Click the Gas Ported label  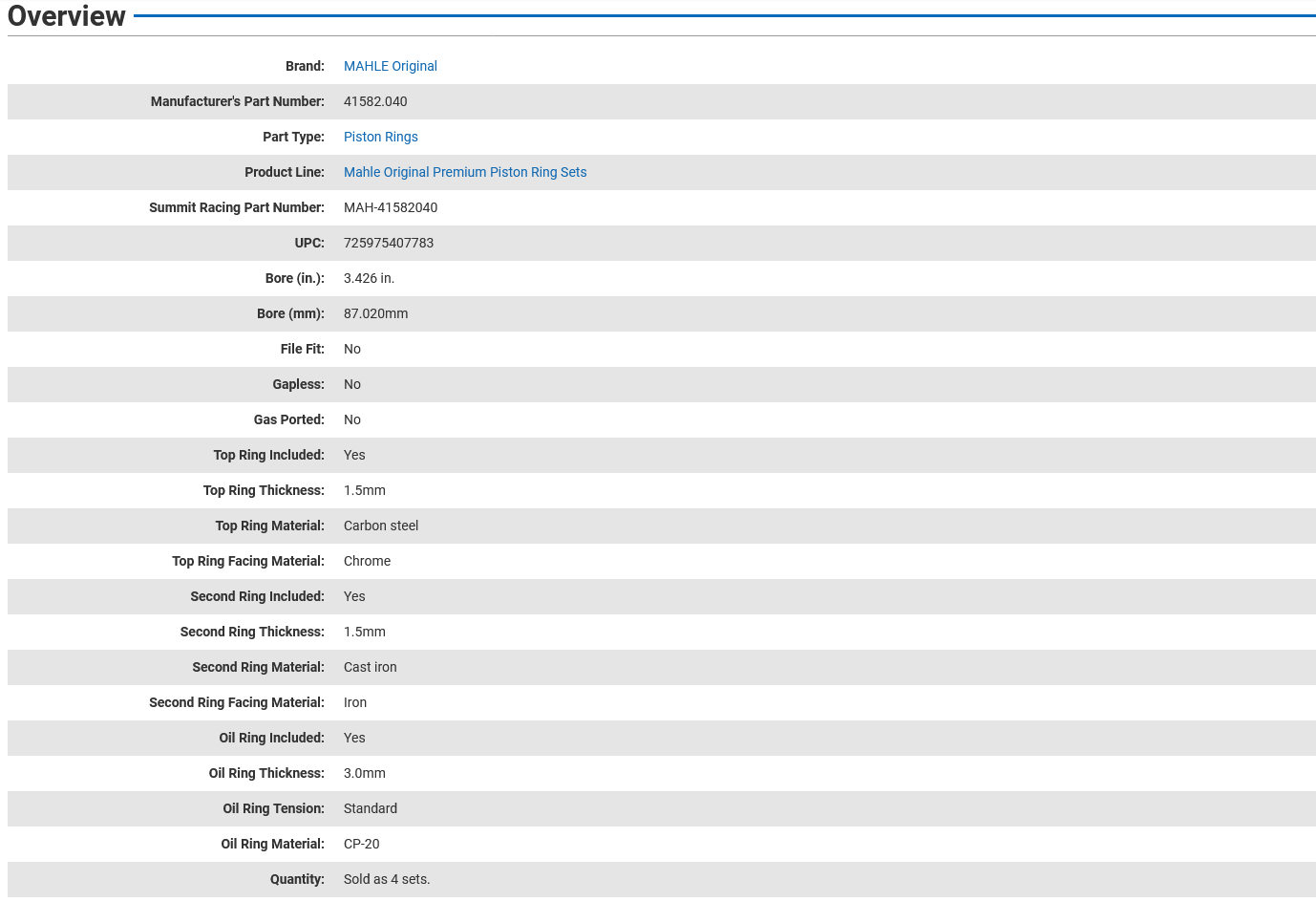(288, 419)
